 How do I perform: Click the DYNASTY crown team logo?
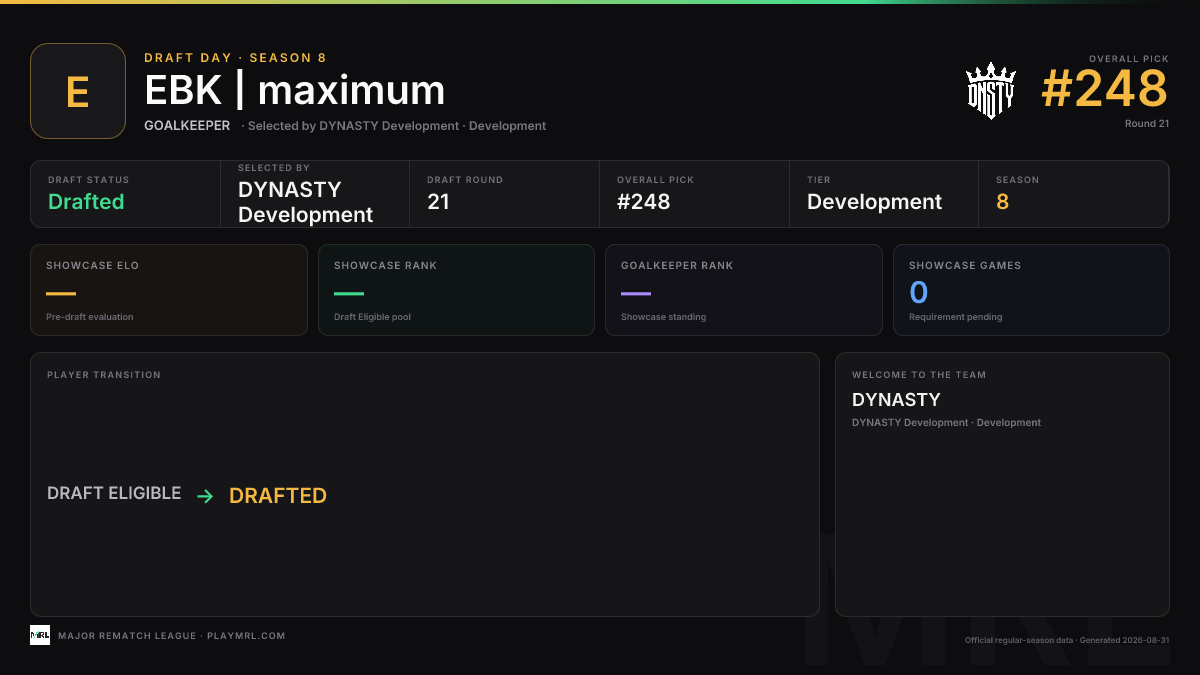[990, 91]
